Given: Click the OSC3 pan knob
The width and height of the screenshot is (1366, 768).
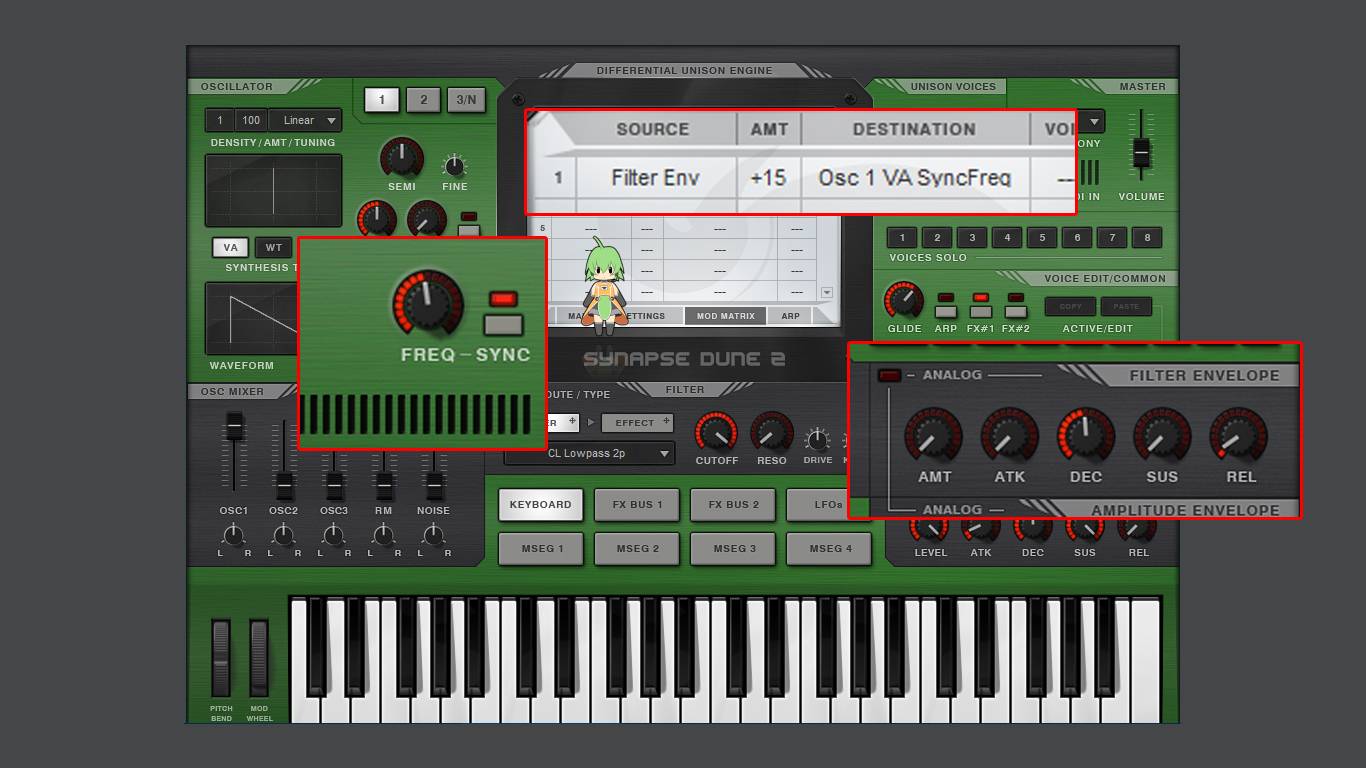Looking at the screenshot, I should (x=334, y=536).
